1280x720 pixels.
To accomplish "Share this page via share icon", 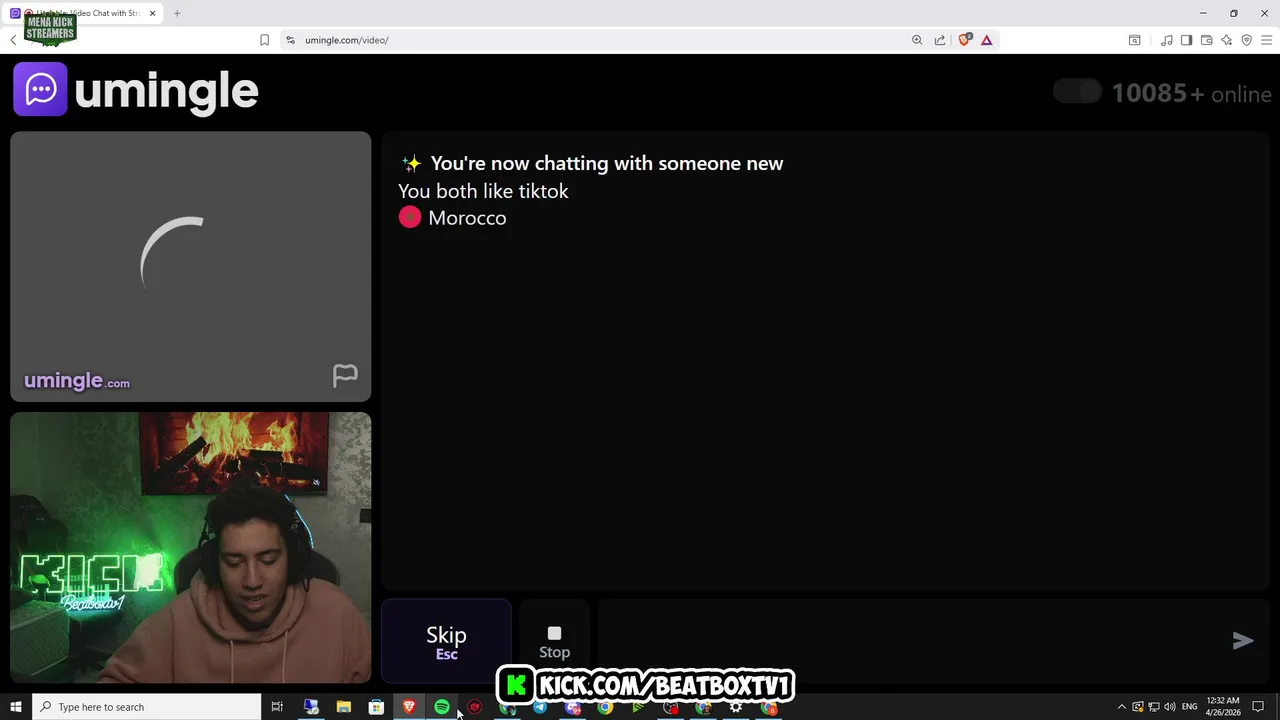I will [x=940, y=40].
